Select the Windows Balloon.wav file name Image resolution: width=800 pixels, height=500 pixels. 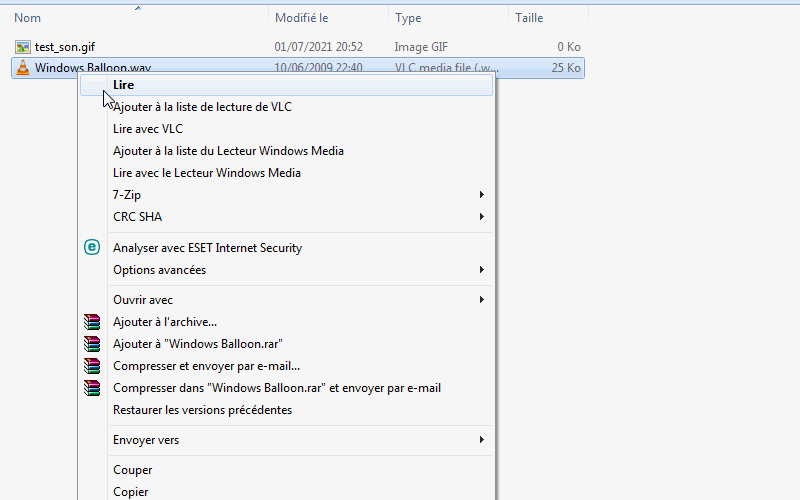pos(93,67)
